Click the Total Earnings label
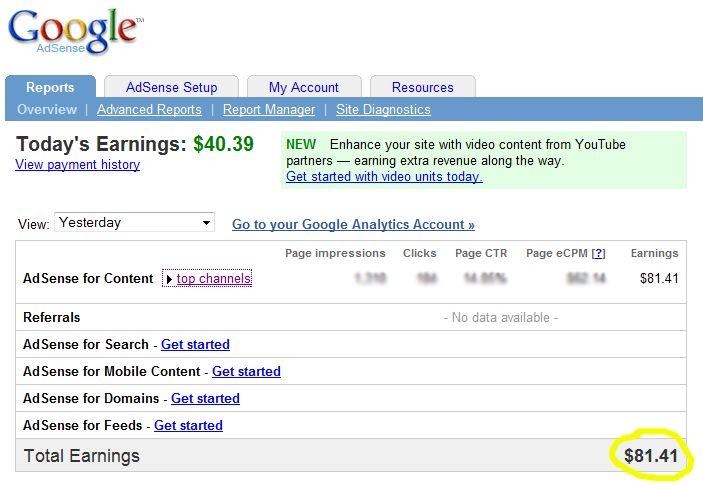Viewport: 703px width, 486px height. click(82, 456)
